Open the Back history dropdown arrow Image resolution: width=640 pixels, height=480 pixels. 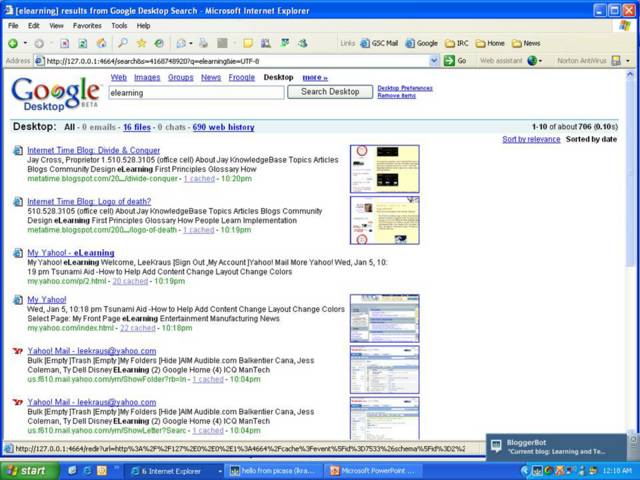(25, 43)
